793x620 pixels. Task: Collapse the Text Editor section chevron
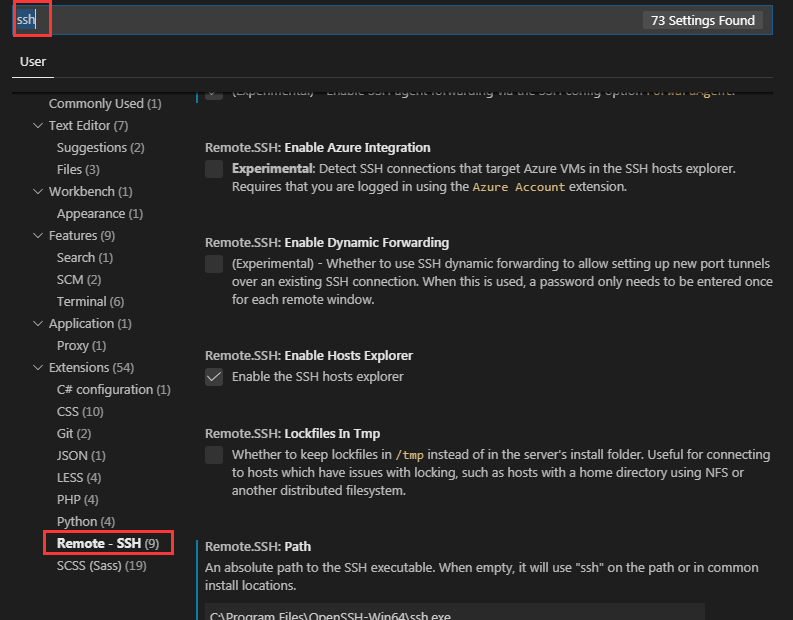click(38, 125)
